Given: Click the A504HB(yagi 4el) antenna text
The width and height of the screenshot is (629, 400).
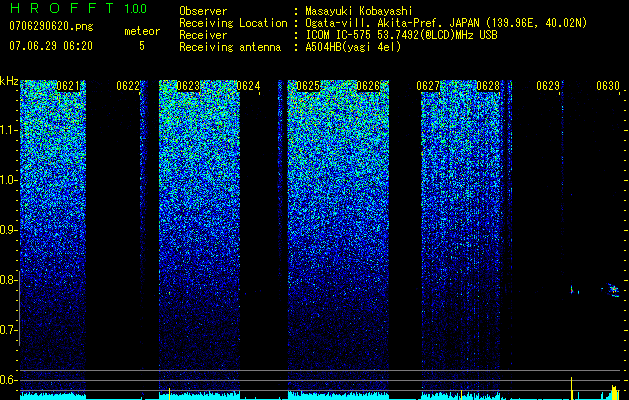Looking at the screenshot, I should 353,47.
